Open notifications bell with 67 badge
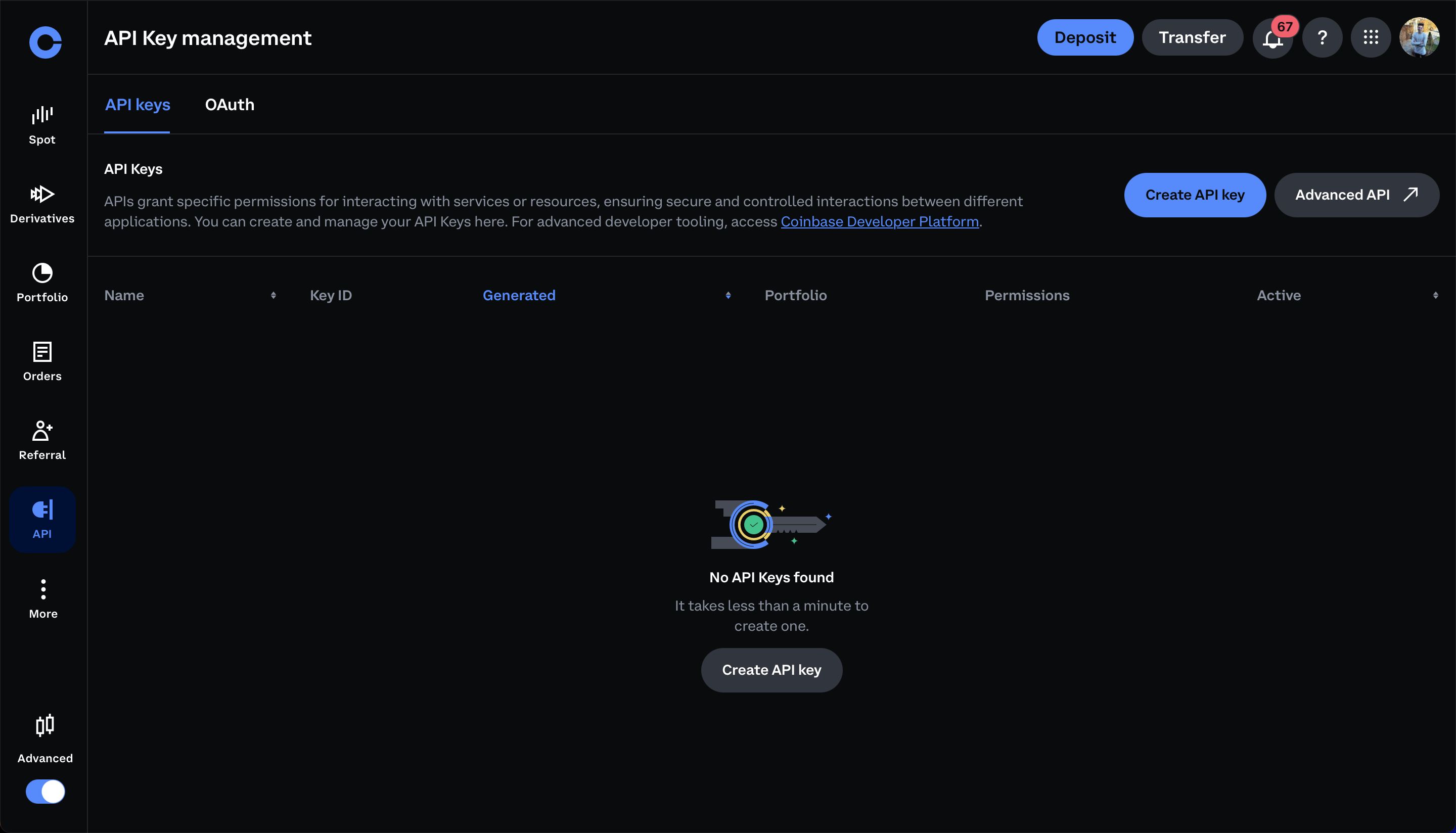 pyautogui.click(x=1273, y=38)
